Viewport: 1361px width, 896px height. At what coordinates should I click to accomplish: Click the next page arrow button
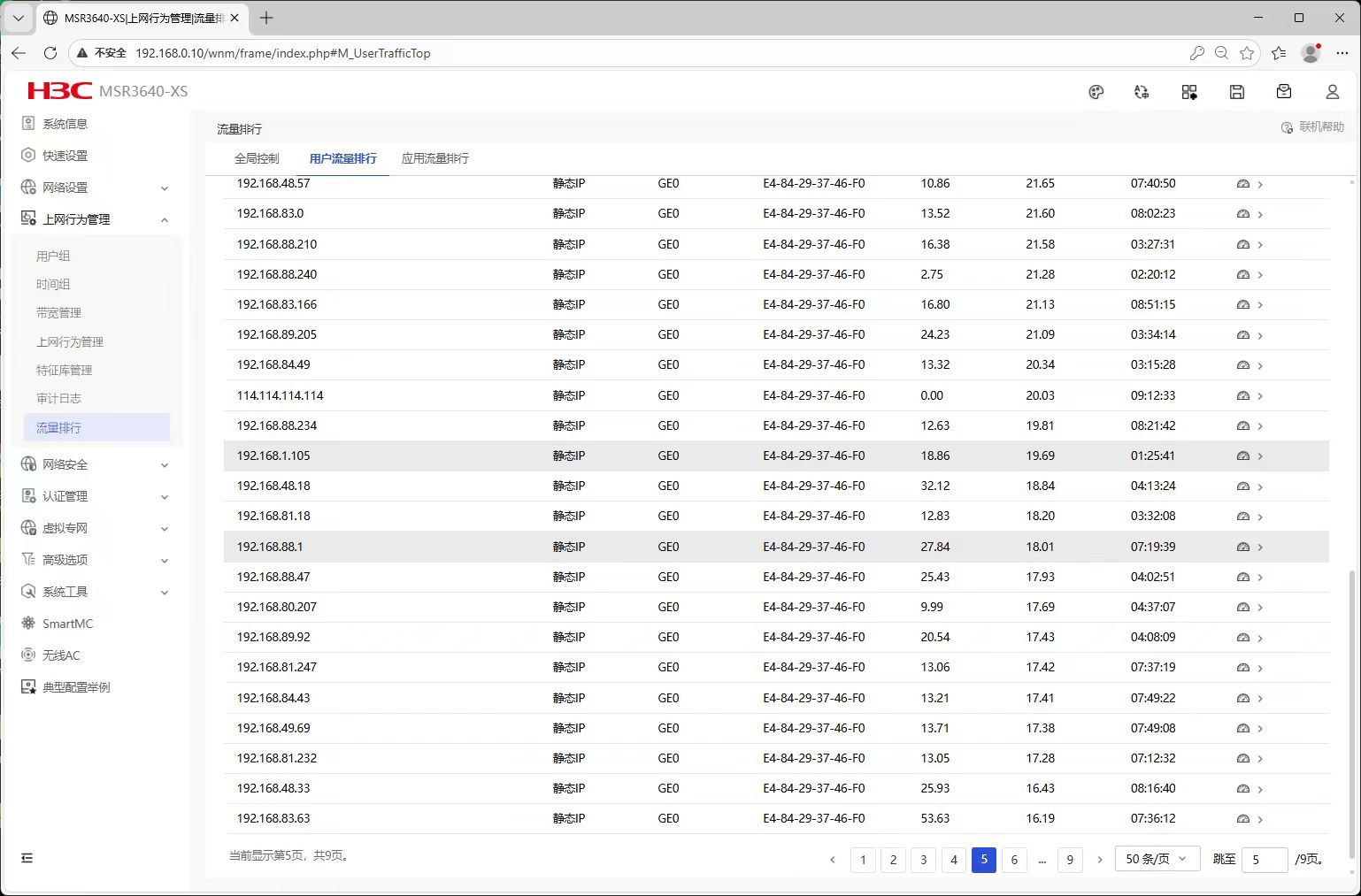click(1100, 860)
